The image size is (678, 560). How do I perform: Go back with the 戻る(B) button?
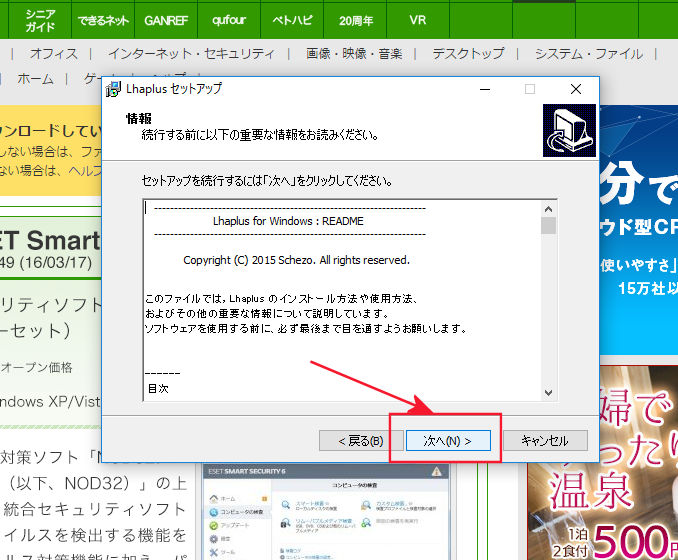(361, 441)
